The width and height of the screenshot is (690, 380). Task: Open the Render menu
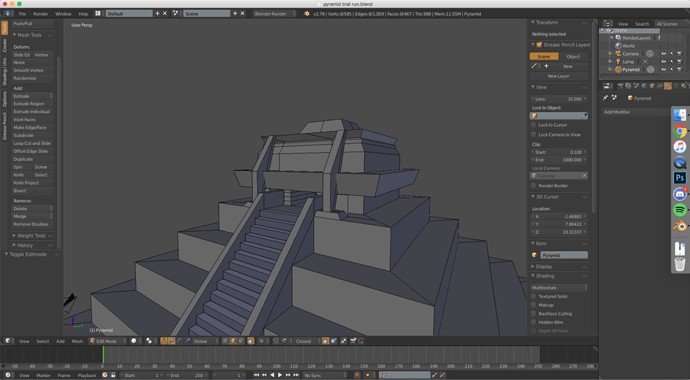point(40,14)
